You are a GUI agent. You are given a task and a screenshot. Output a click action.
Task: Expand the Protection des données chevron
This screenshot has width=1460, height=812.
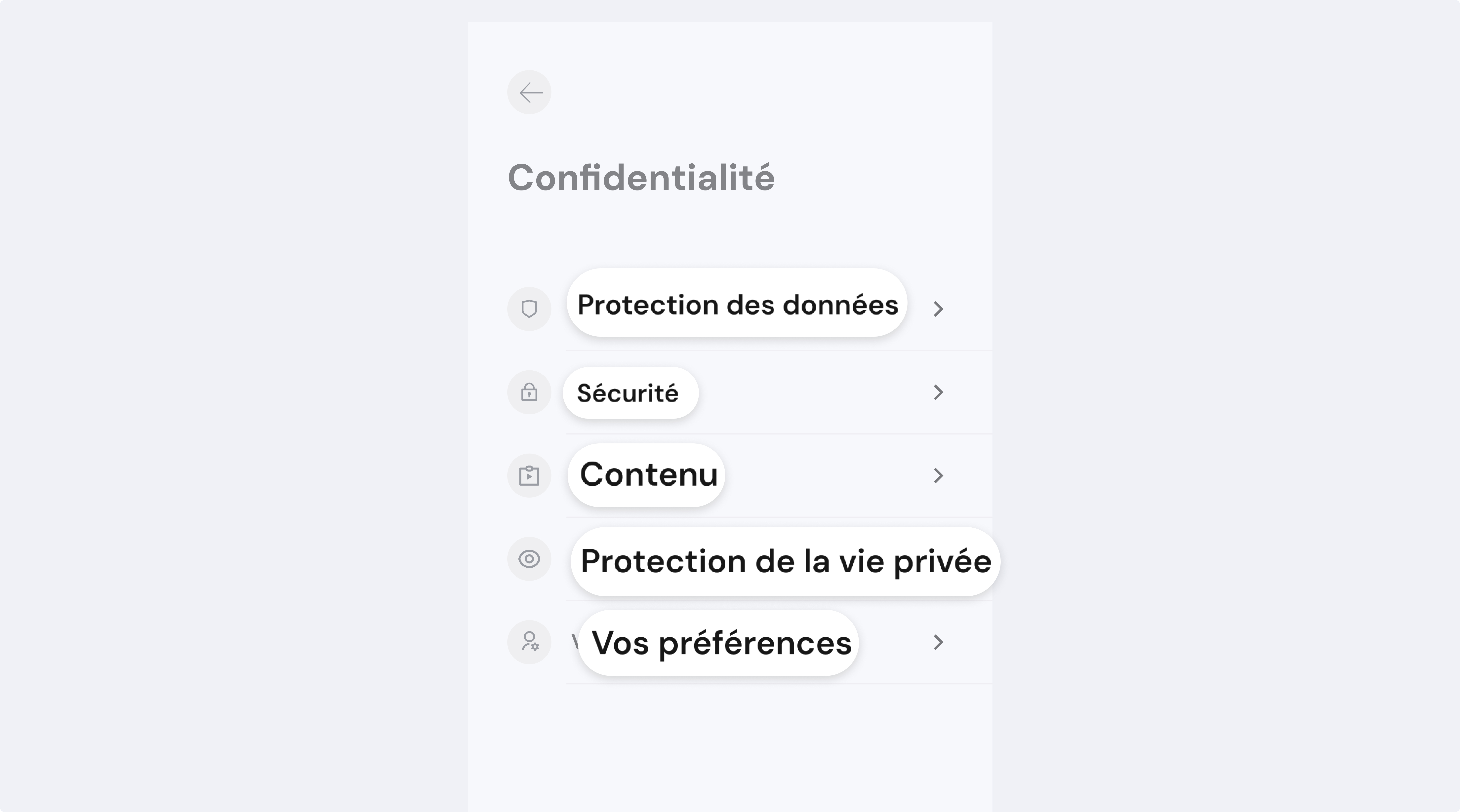pos(938,309)
